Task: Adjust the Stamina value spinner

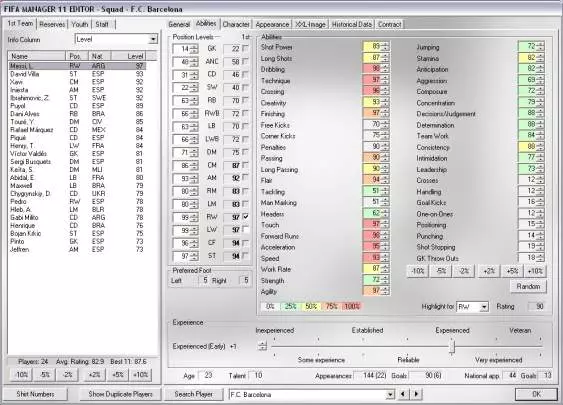Action: coord(540,57)
